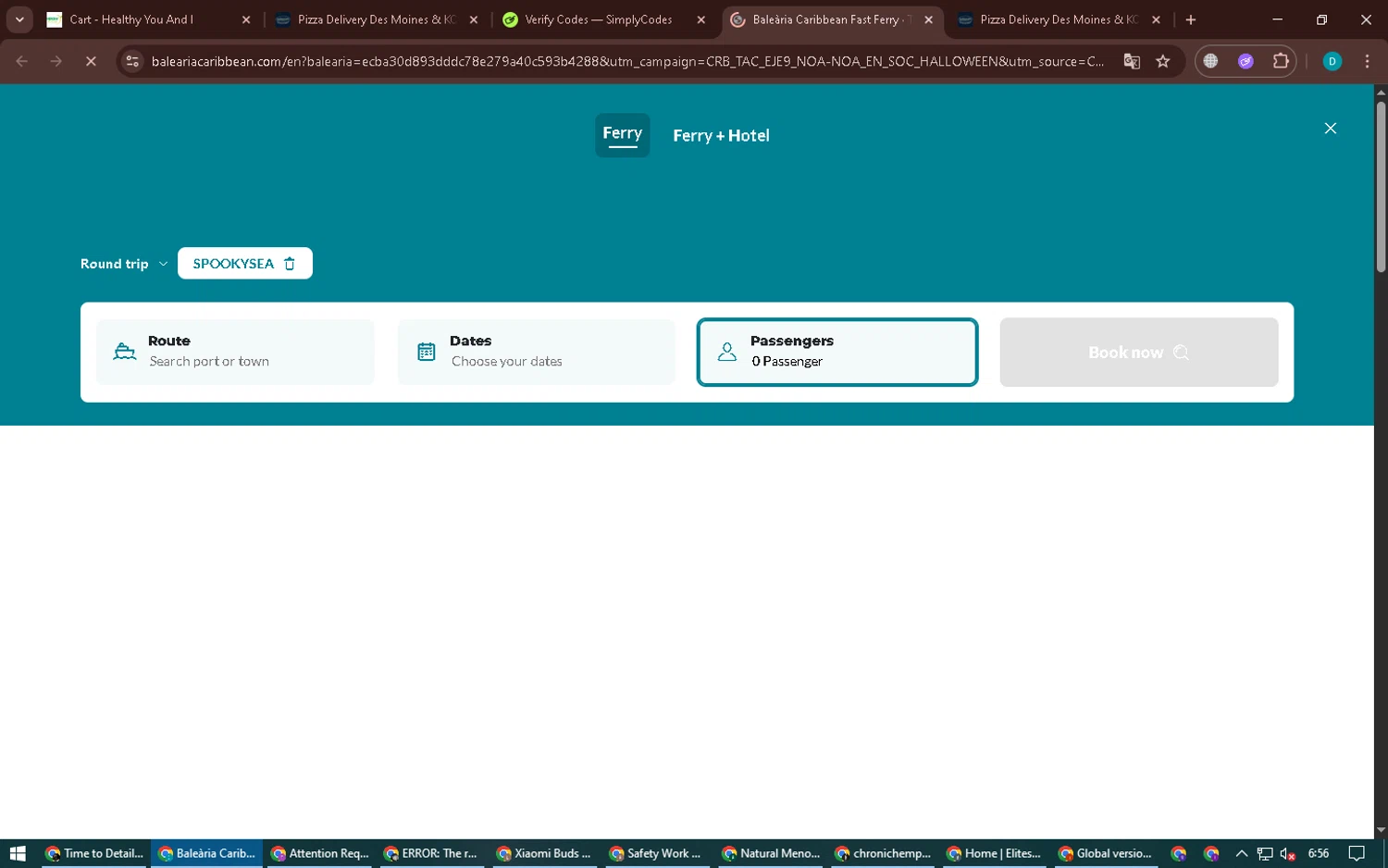The image size is (1388, 868).
Task: Click the ferry ship icon in Route
Action: click(124, 352)
